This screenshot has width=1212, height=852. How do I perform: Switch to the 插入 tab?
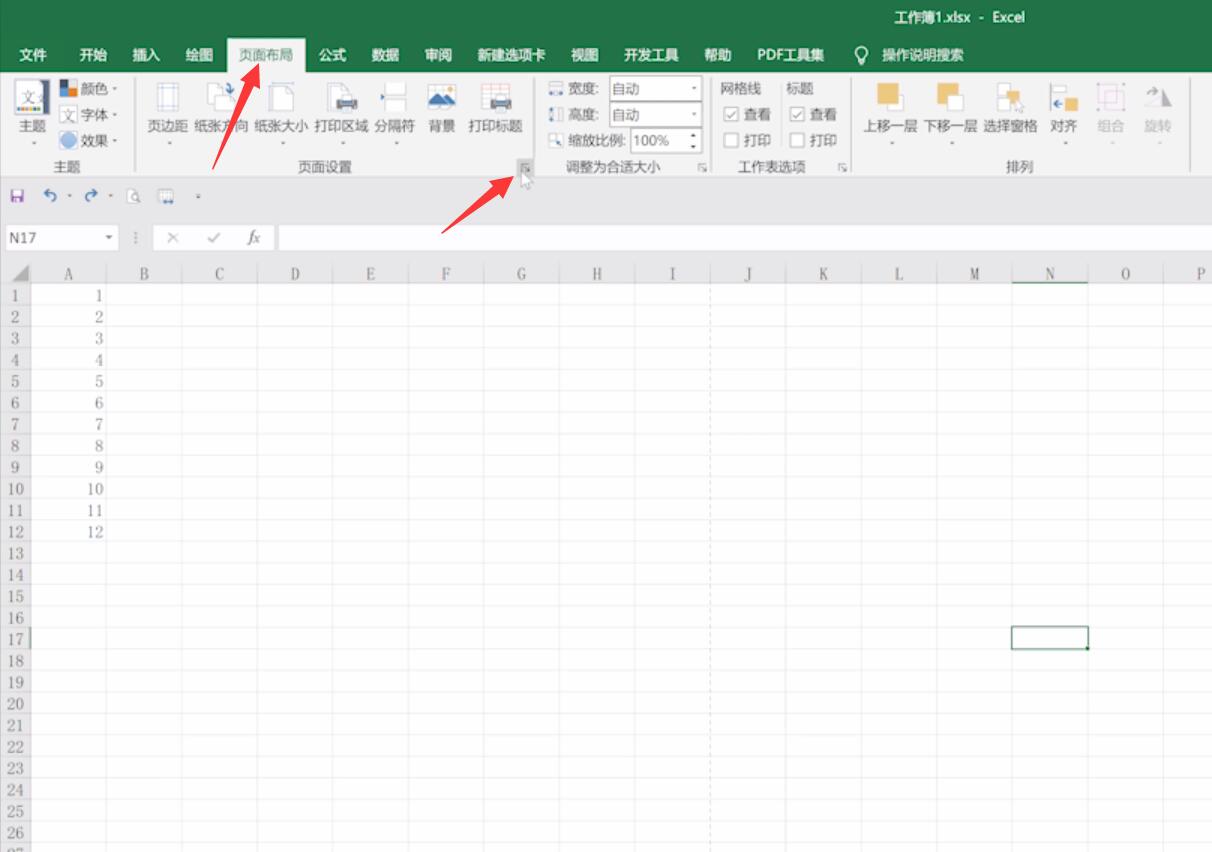pos(146,55)
